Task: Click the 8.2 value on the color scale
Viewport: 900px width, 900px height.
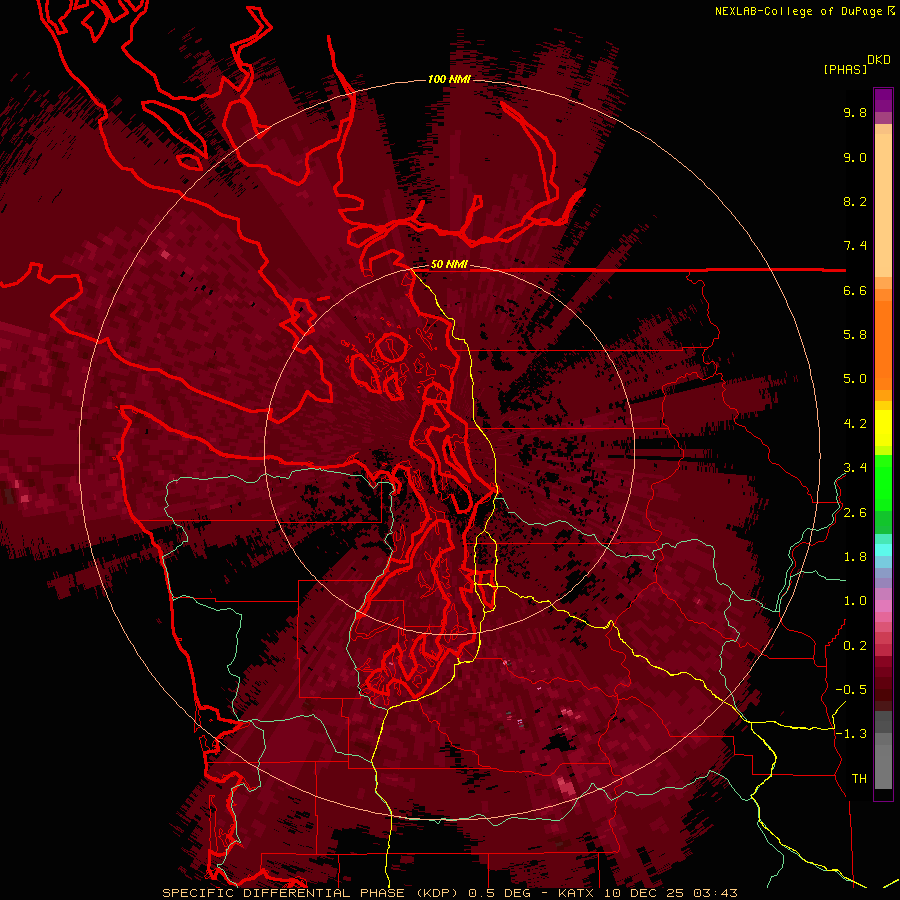Action: click(855, 201)
